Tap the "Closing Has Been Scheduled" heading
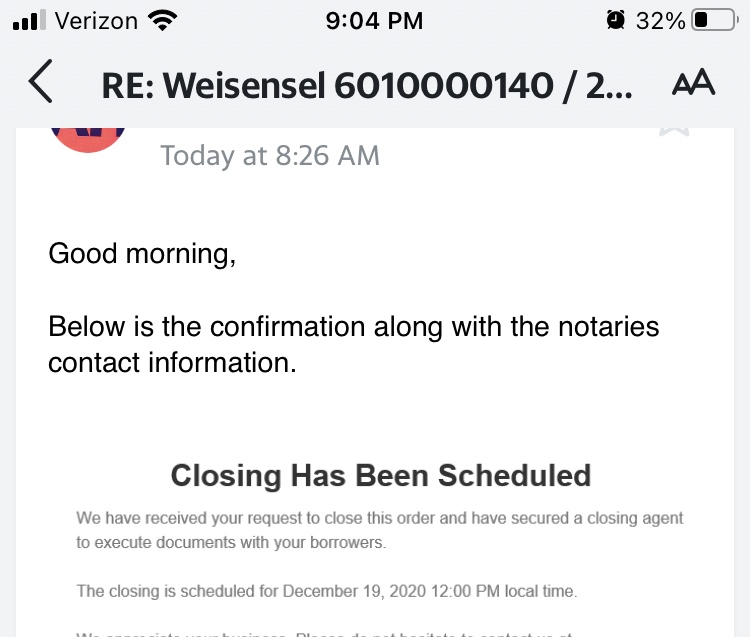750x637 pixels. click(x=381, y=474)
